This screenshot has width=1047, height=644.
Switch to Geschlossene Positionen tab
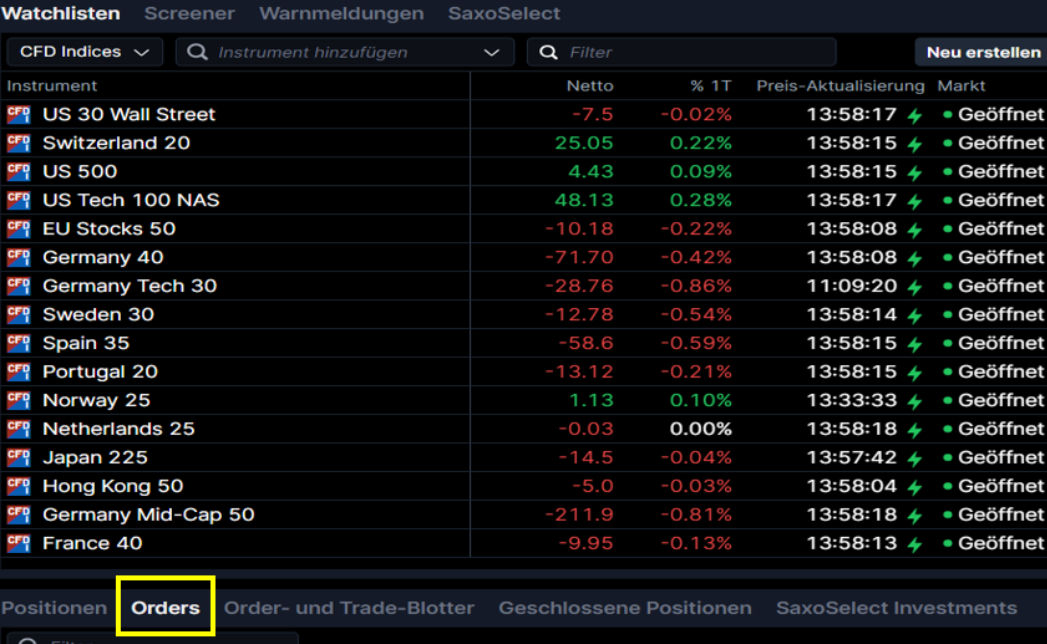click(625, 608)
